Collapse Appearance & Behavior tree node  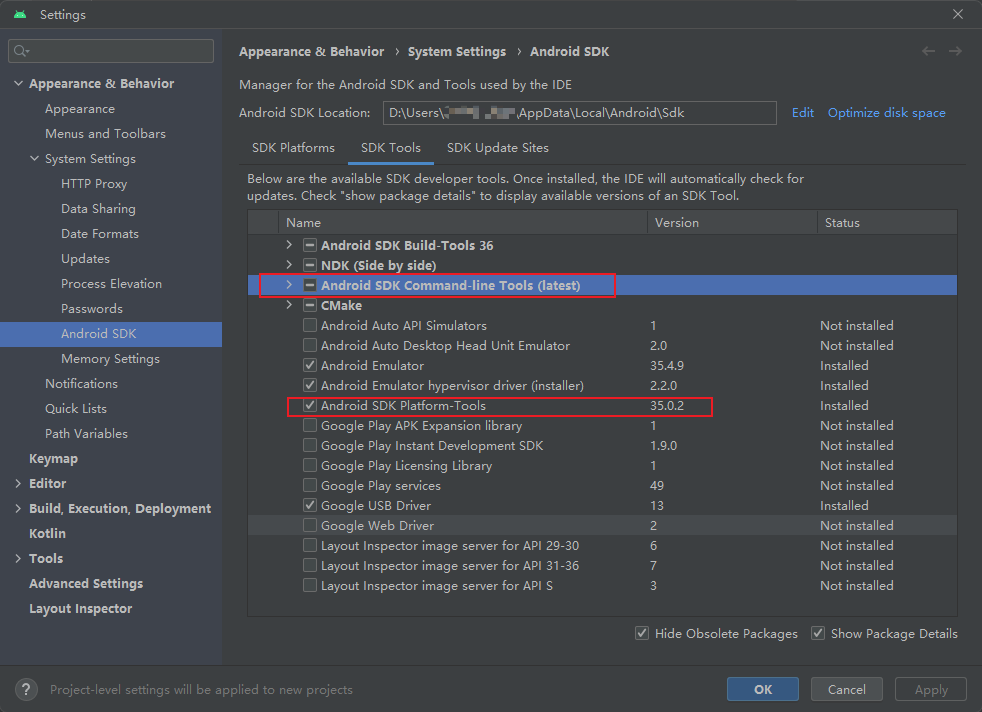click(18, 83)
